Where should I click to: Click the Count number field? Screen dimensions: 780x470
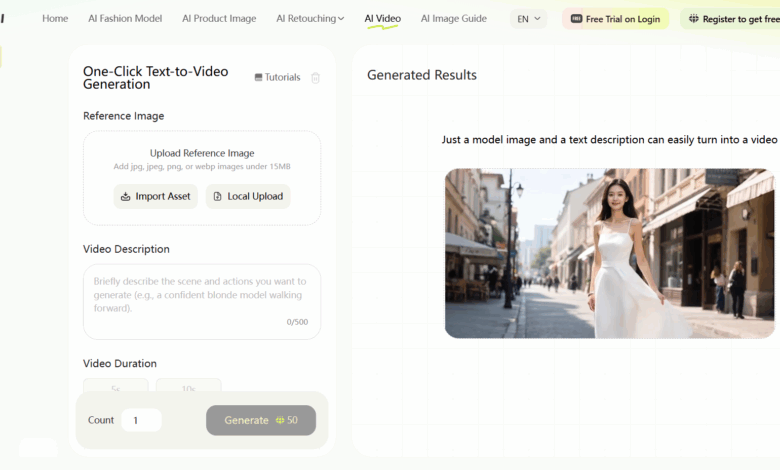[x=141, y=420]
